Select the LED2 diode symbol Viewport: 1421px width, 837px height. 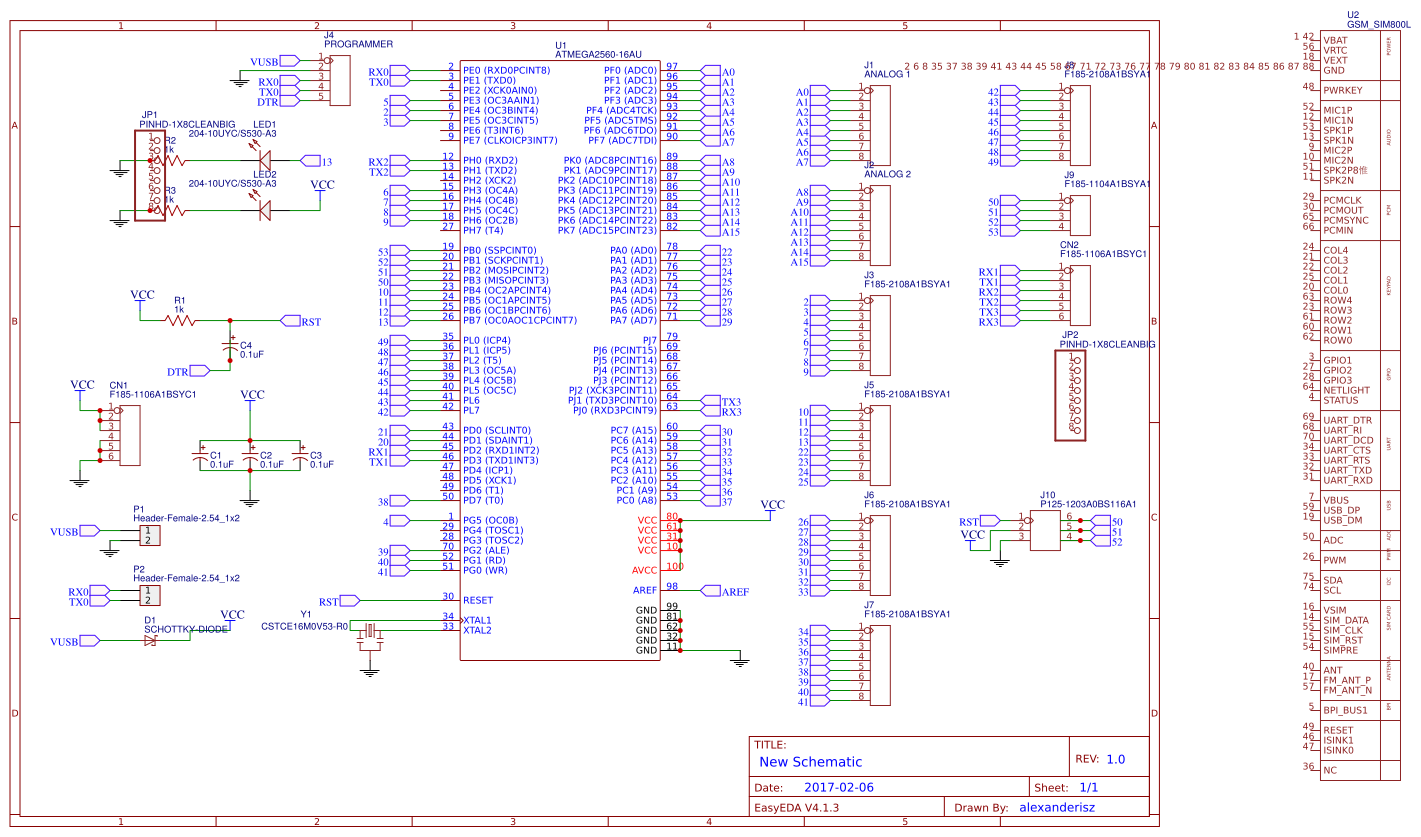[264, 210]
